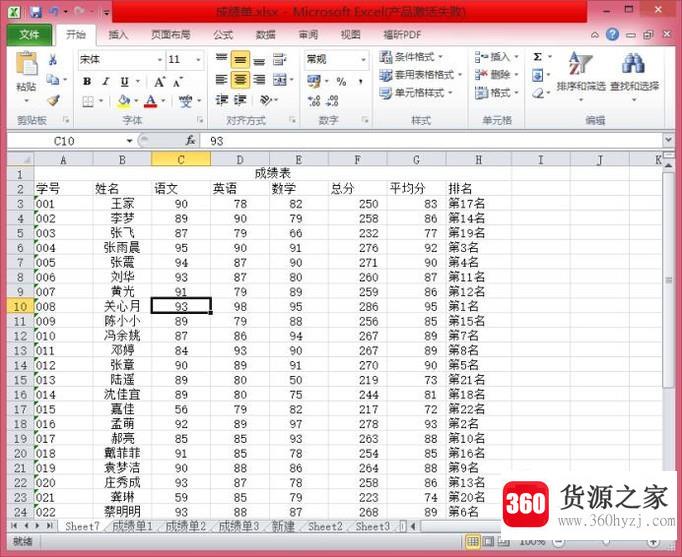Viewport: 682px width, 557px height.
Task: Open 单元格样式 cell styles menu
Action: coord(415,93)
